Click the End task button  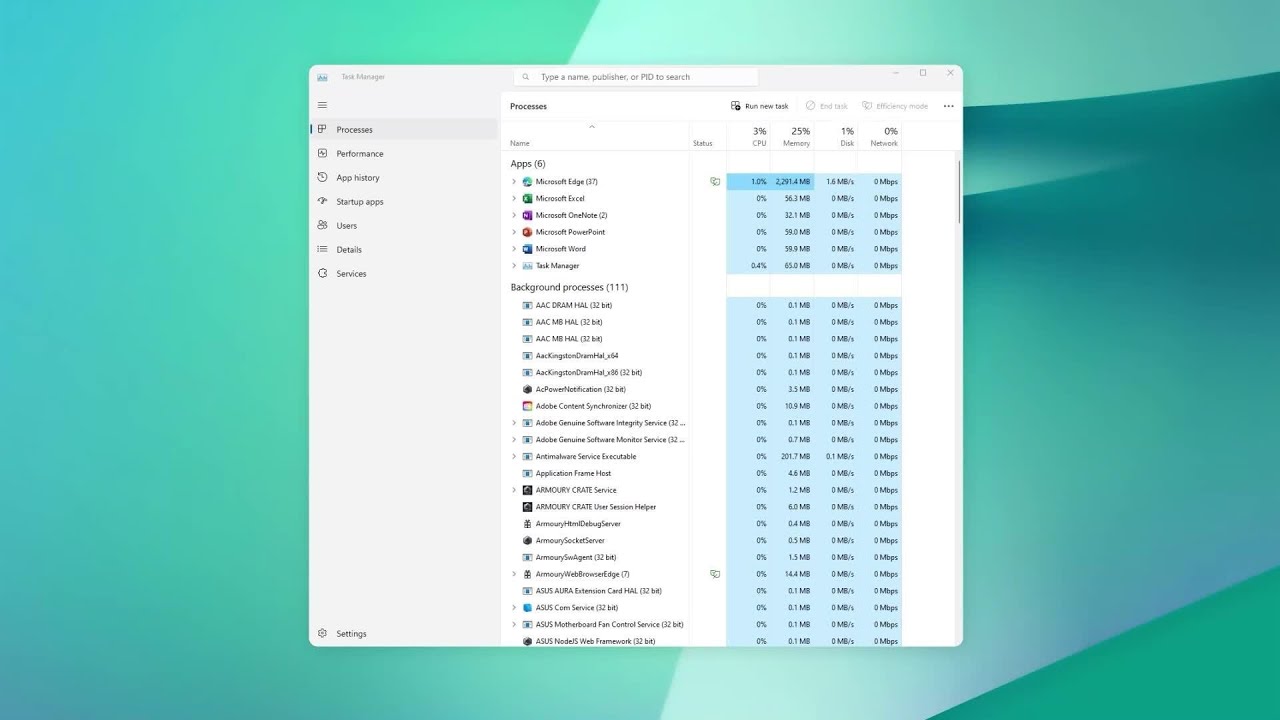pos(827,106)
